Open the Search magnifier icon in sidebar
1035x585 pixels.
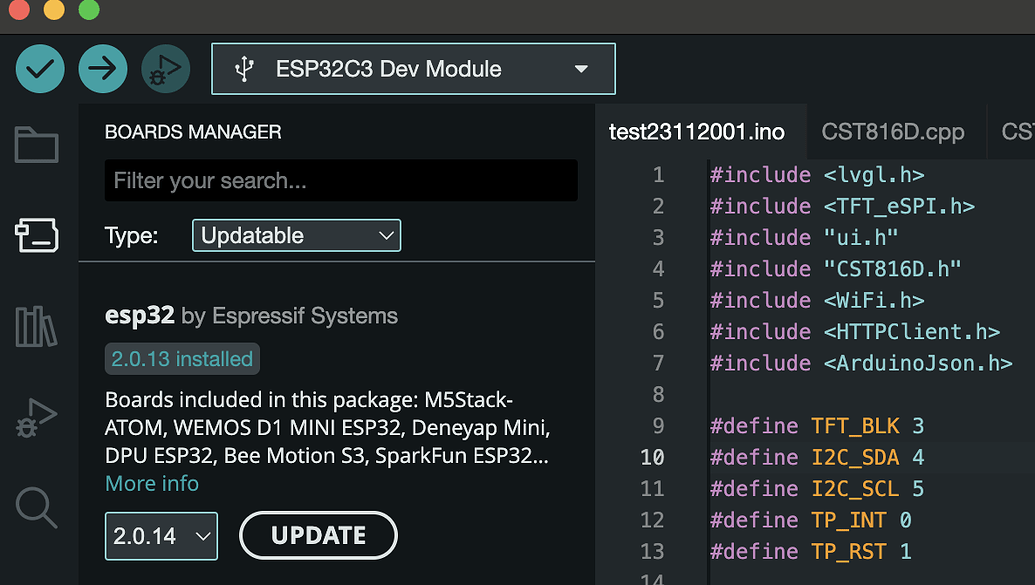click(x=36, y=508)
